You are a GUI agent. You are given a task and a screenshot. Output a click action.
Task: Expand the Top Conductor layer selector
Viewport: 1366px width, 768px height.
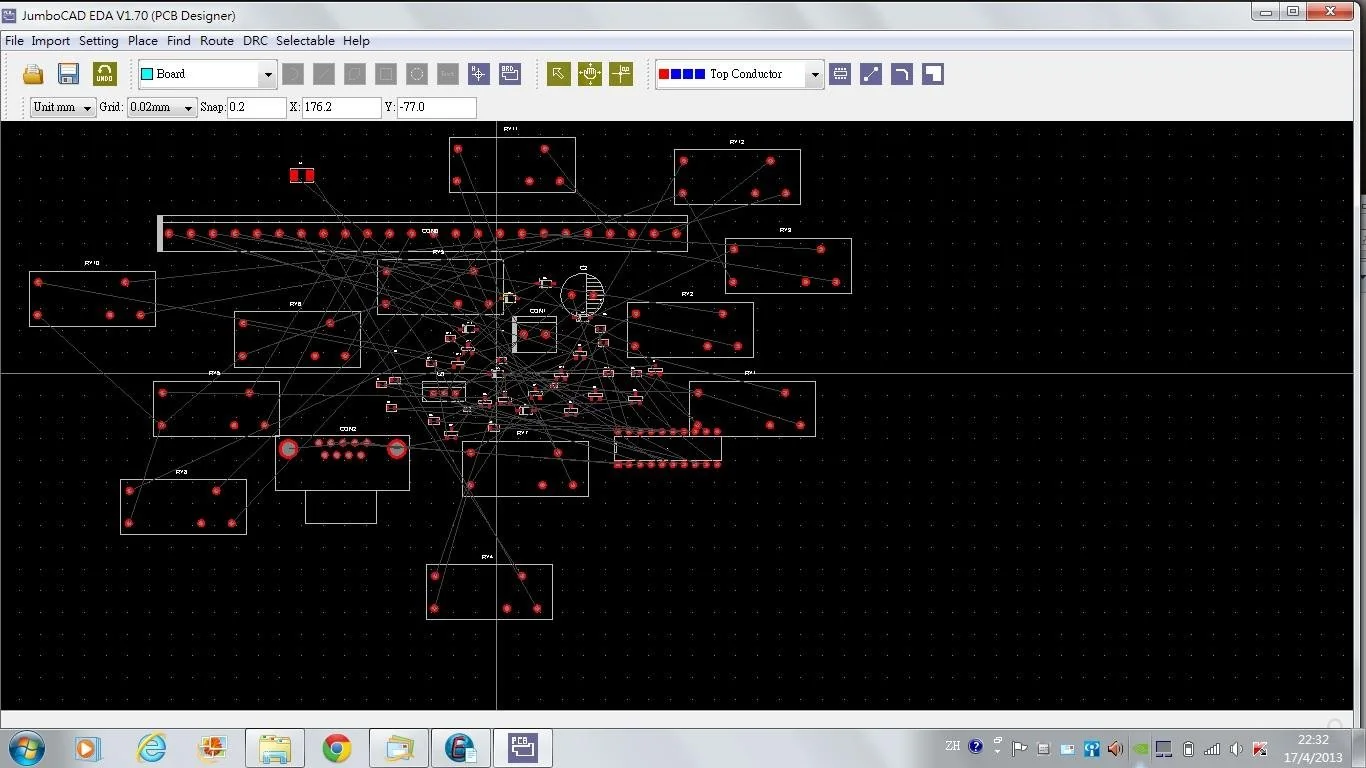(x=814, y=73)
